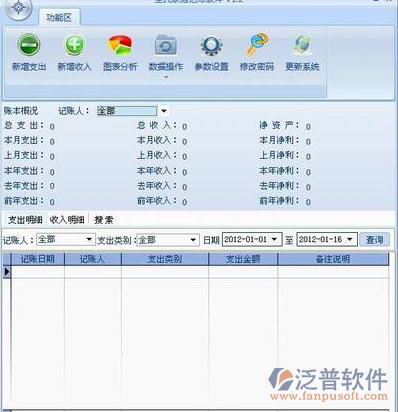
Task: Switch to the 搜索 tab
Action: coord(104,220)
